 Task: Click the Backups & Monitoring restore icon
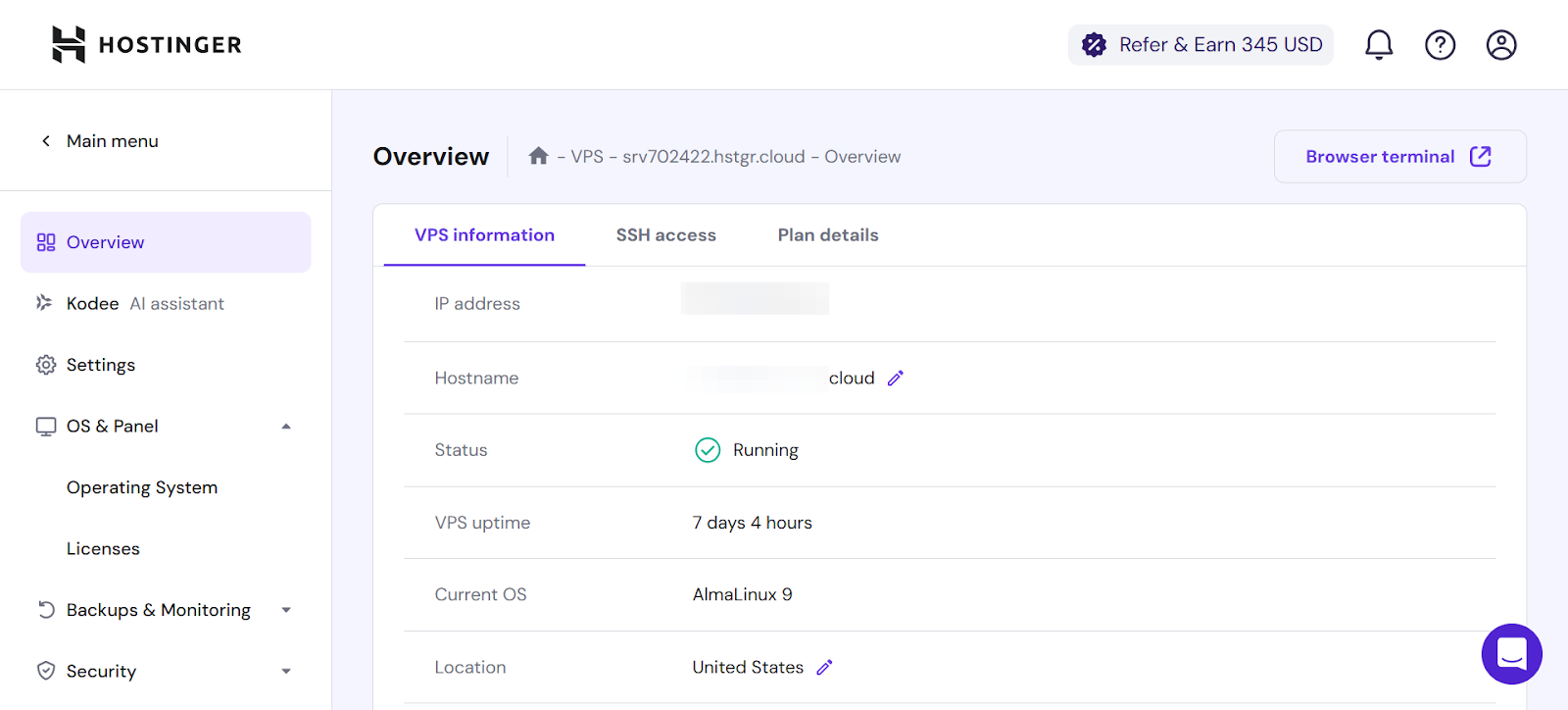pos(46,610)
